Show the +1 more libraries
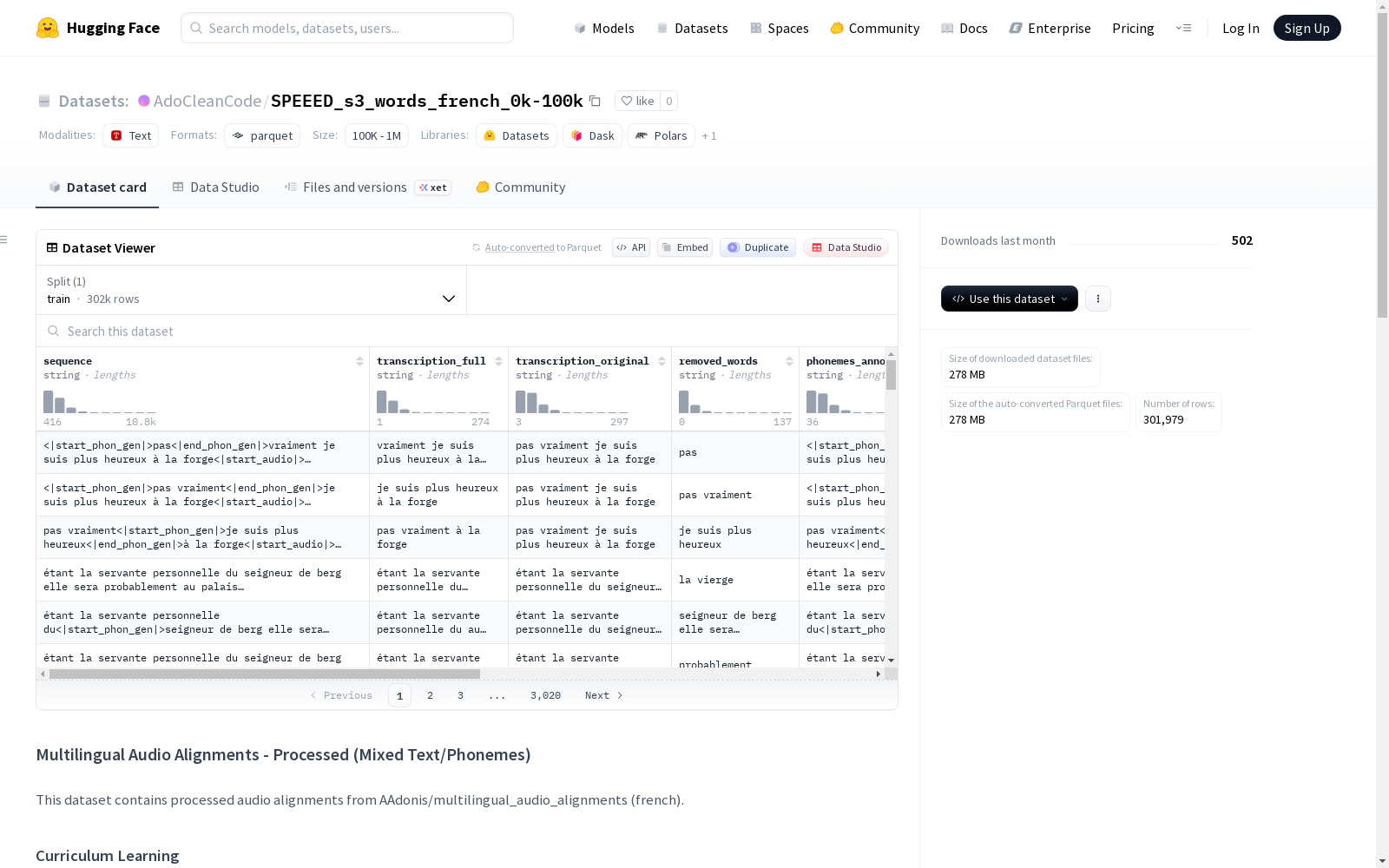The width and height of the screenshot is (1389, 868). click(x=709, y=135)
